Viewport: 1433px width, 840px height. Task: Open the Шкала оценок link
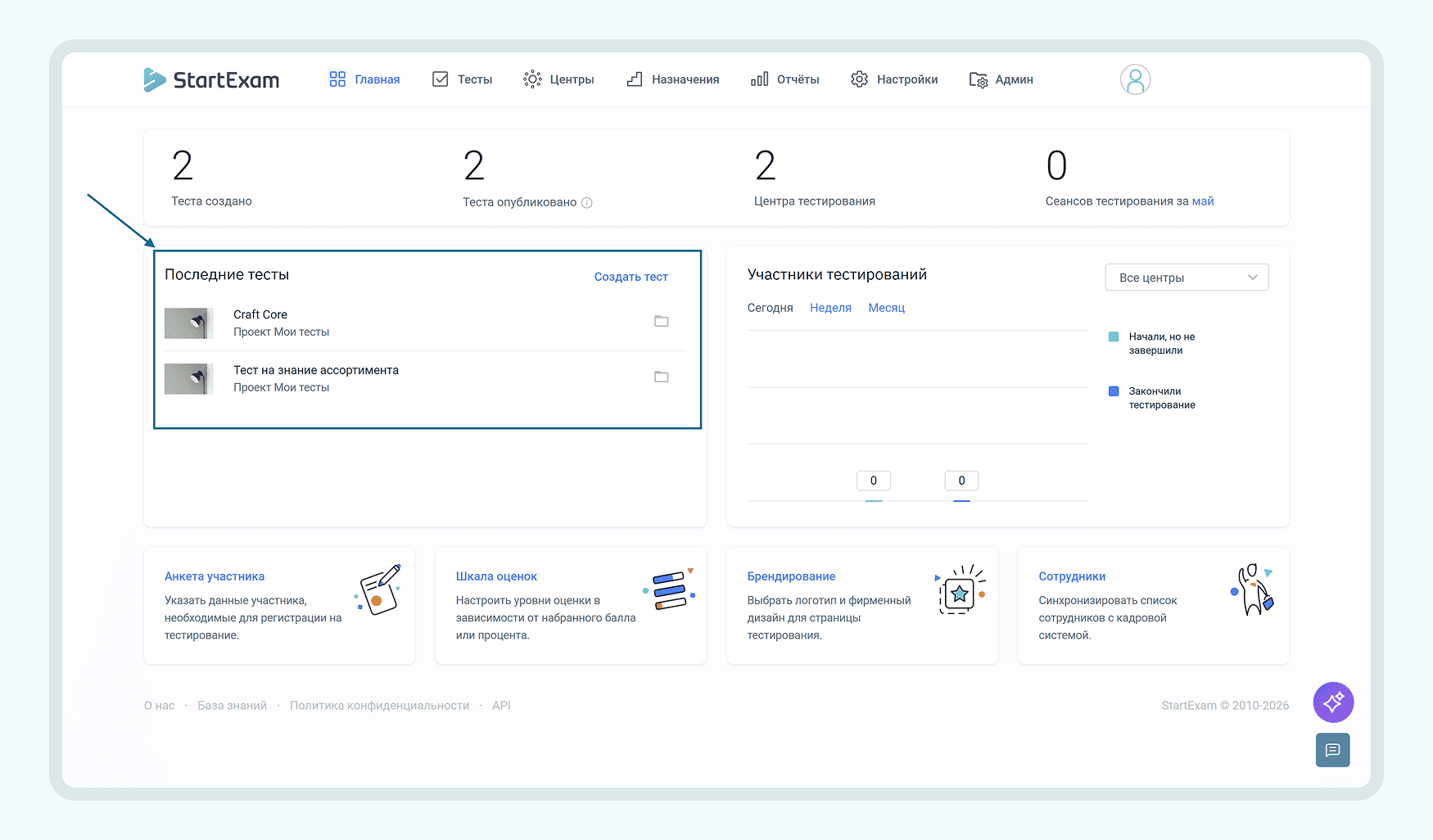click(496, 576)
